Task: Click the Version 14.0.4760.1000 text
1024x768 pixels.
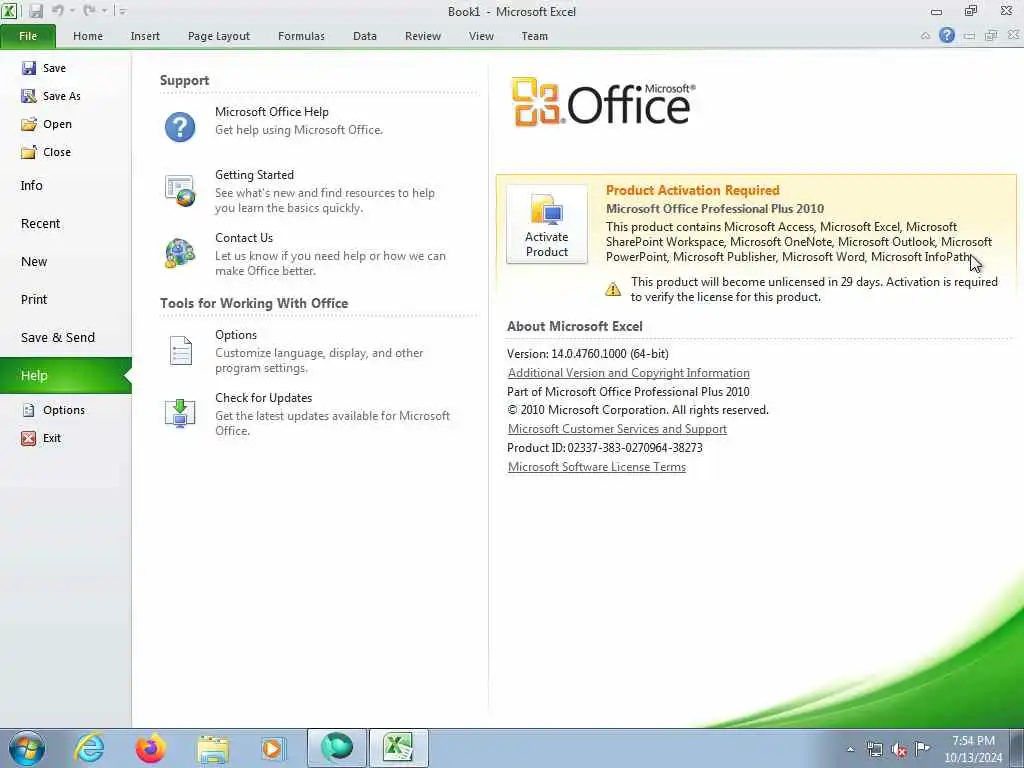Action: click(x=588, y=354)
